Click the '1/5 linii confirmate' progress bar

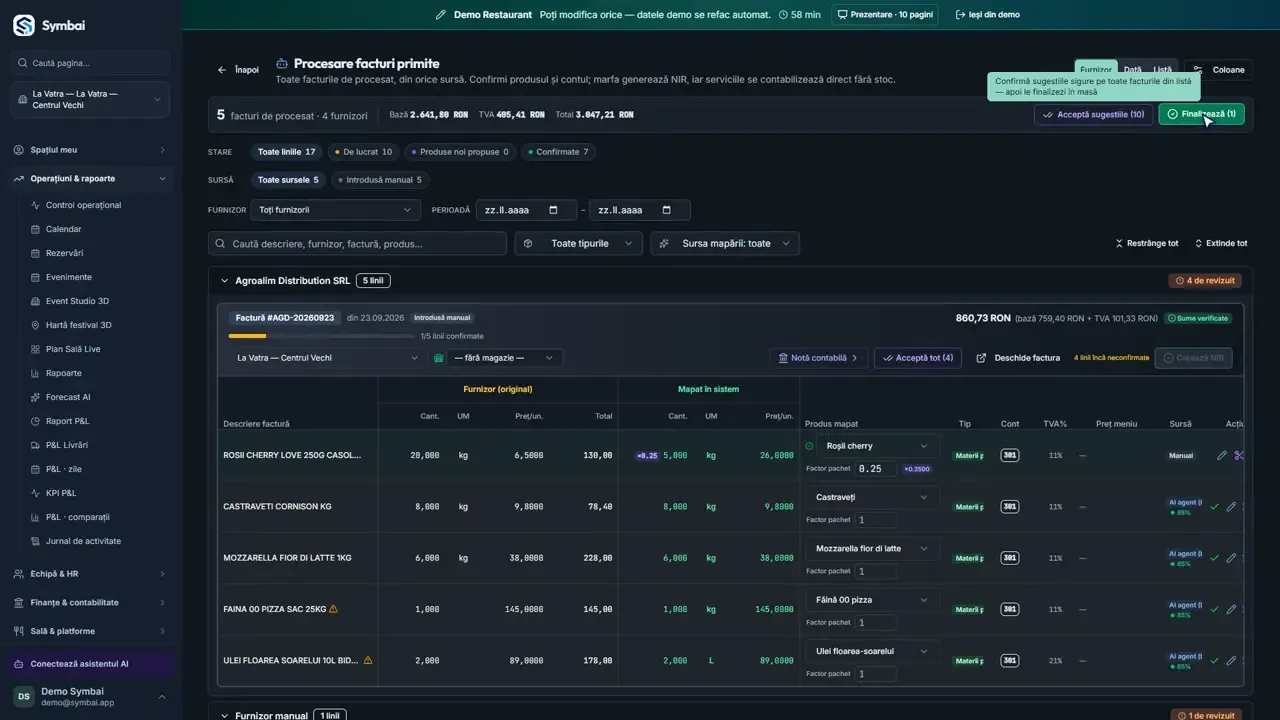pos(320,336)
